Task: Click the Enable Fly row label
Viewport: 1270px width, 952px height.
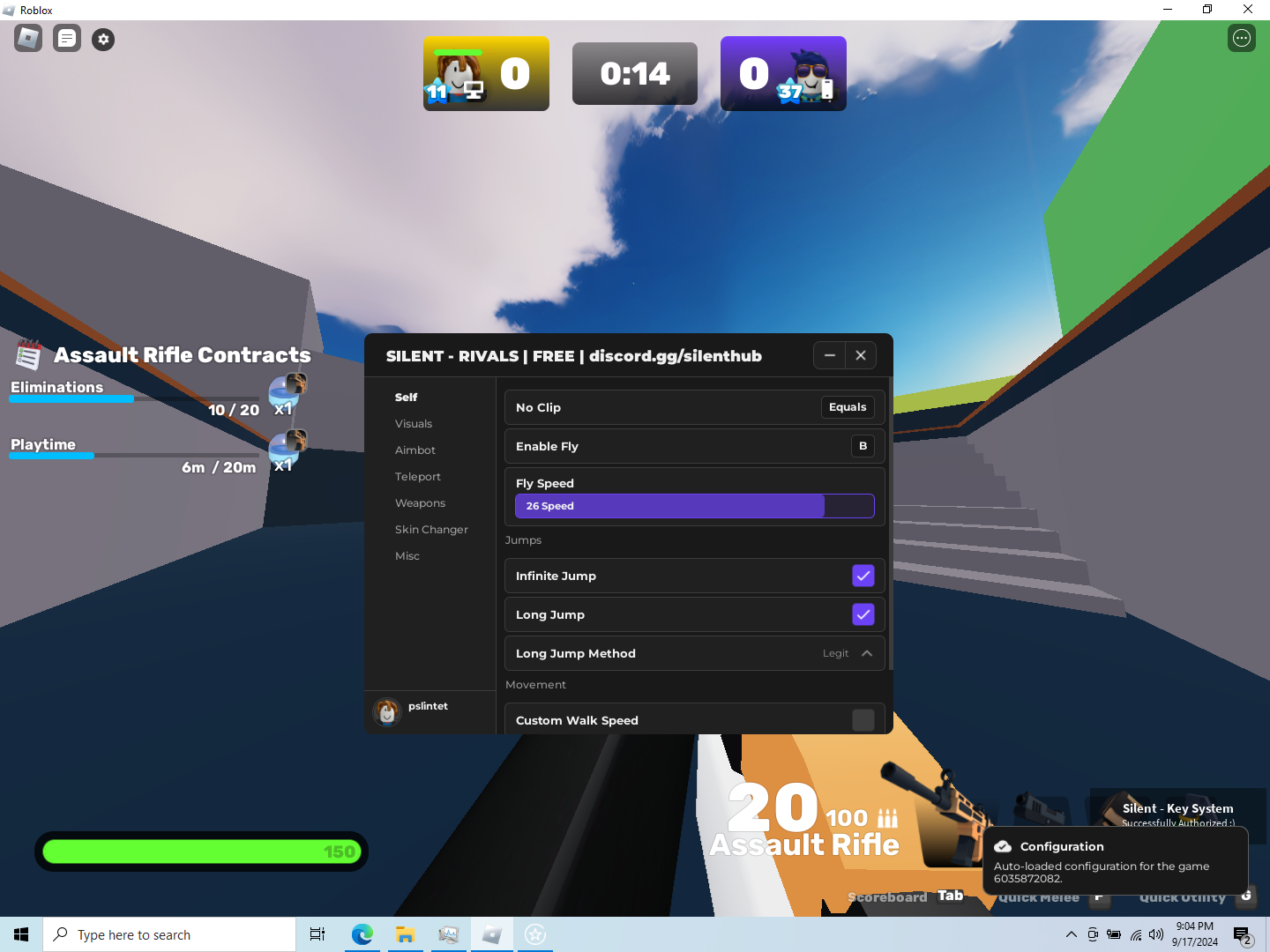Action: [547, 446]
